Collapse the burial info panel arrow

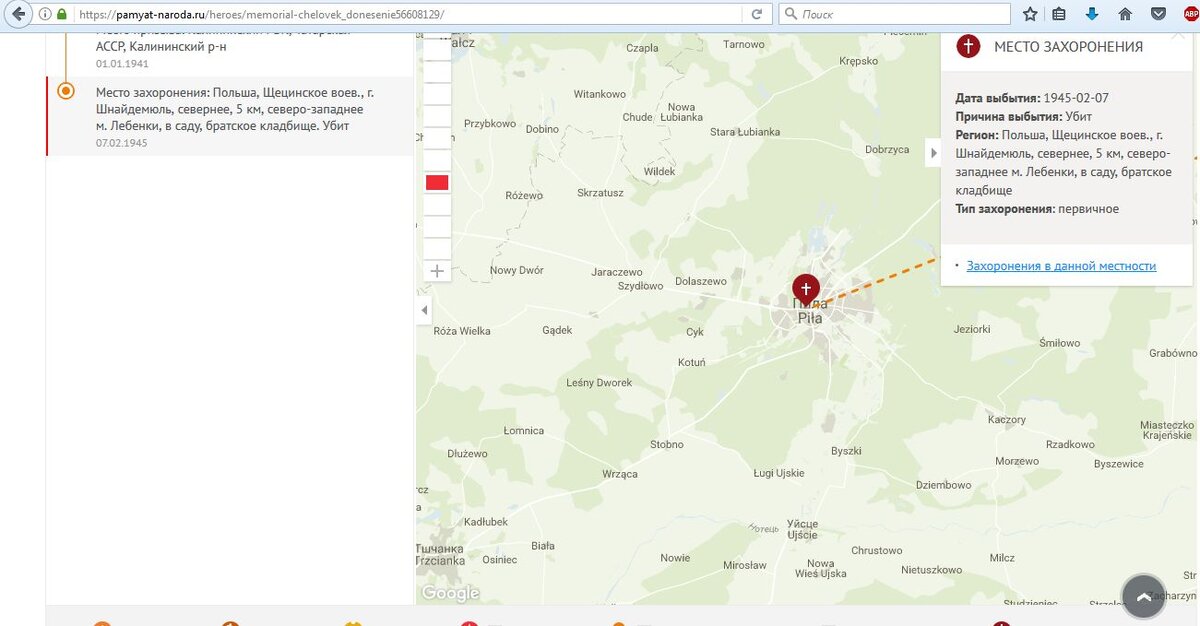(934, 153)
